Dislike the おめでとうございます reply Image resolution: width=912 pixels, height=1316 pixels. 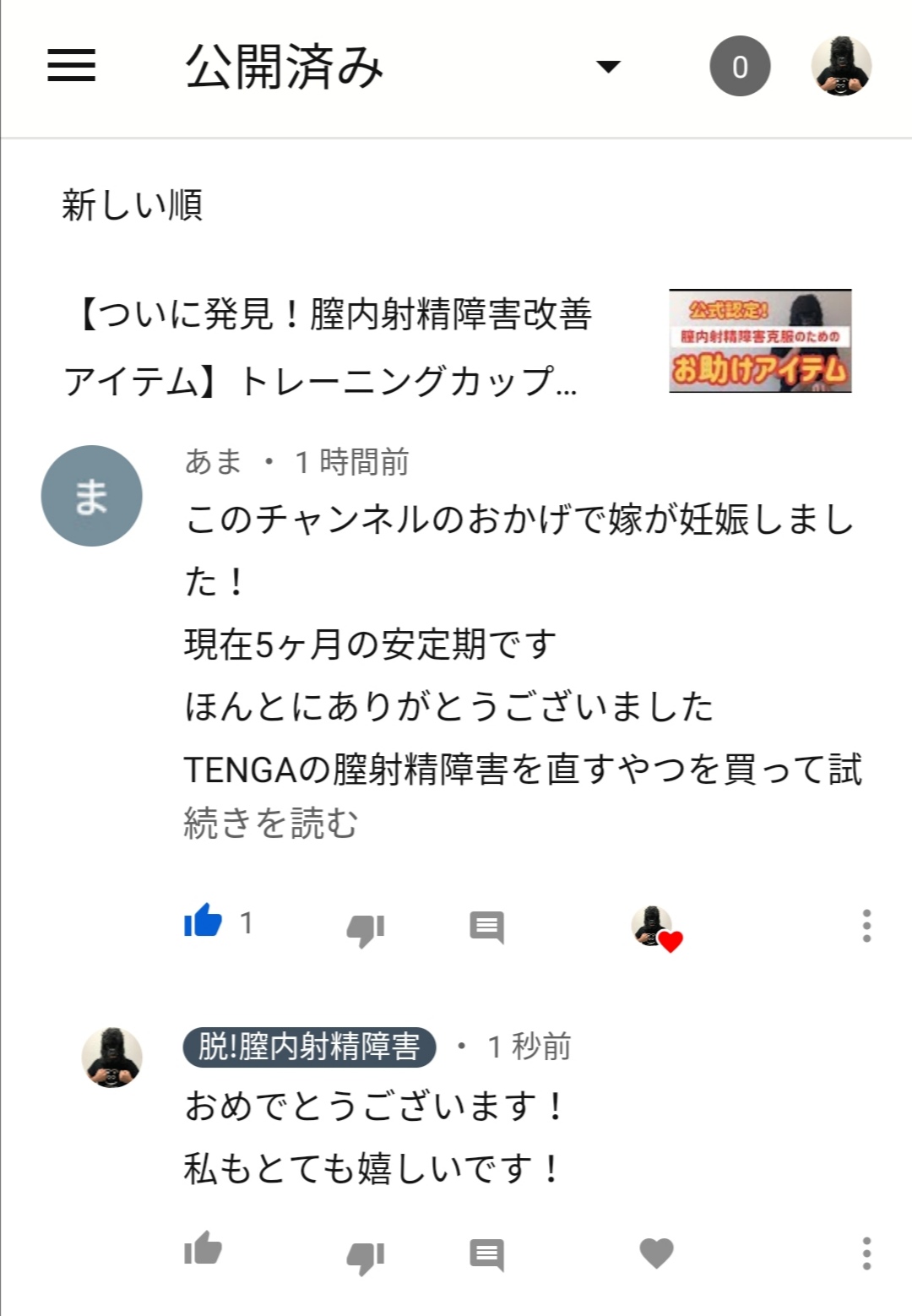366,1257
